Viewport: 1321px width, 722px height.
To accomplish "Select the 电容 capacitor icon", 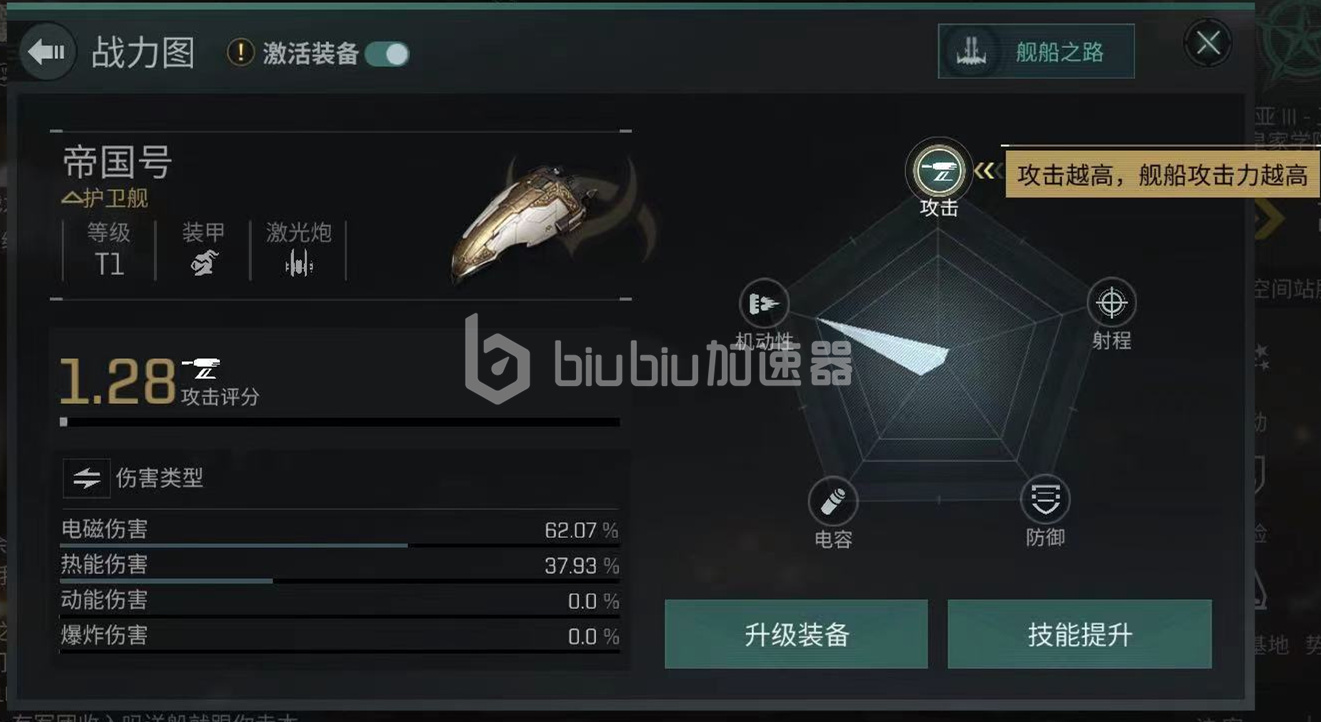I will pyautogui.click(x=832, y=502).
